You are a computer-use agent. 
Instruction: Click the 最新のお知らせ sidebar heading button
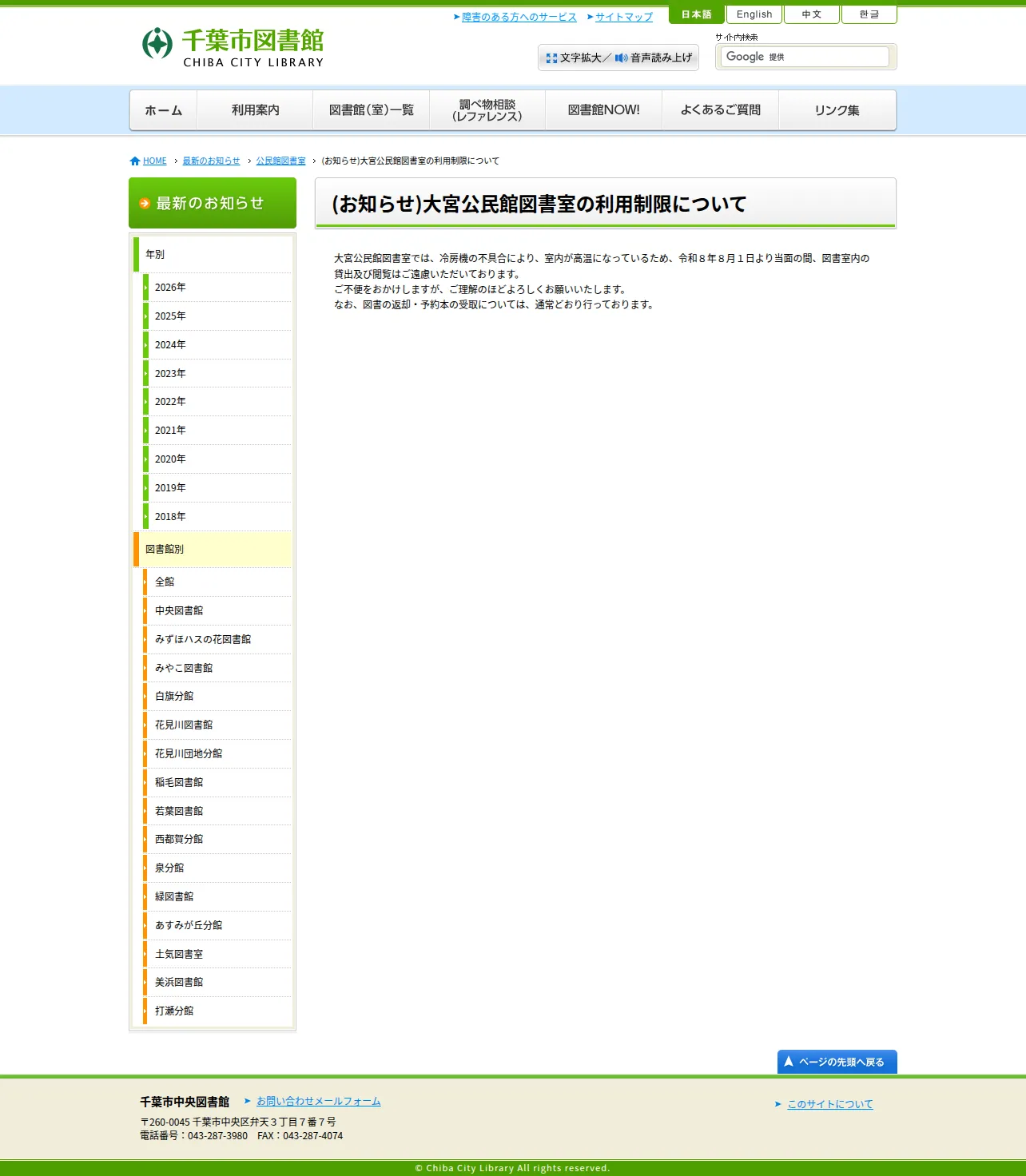[213, 203]
